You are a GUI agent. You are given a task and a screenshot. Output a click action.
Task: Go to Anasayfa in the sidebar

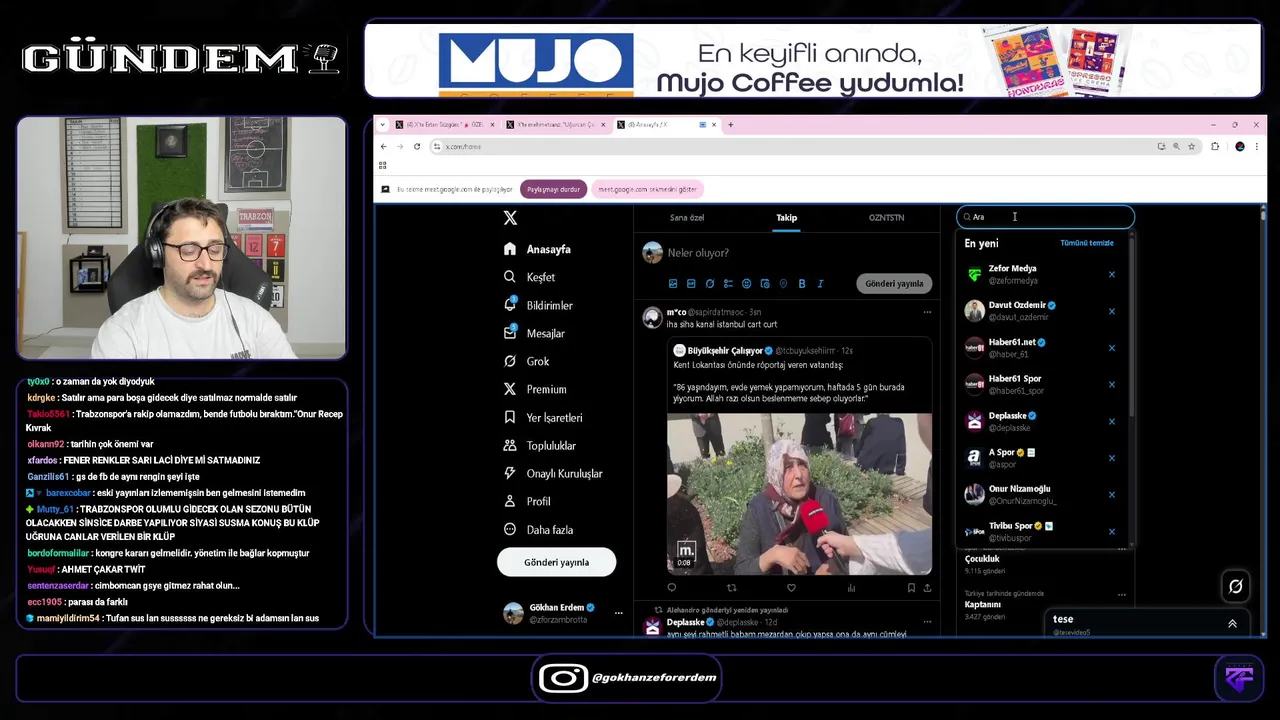click(537, 249)
